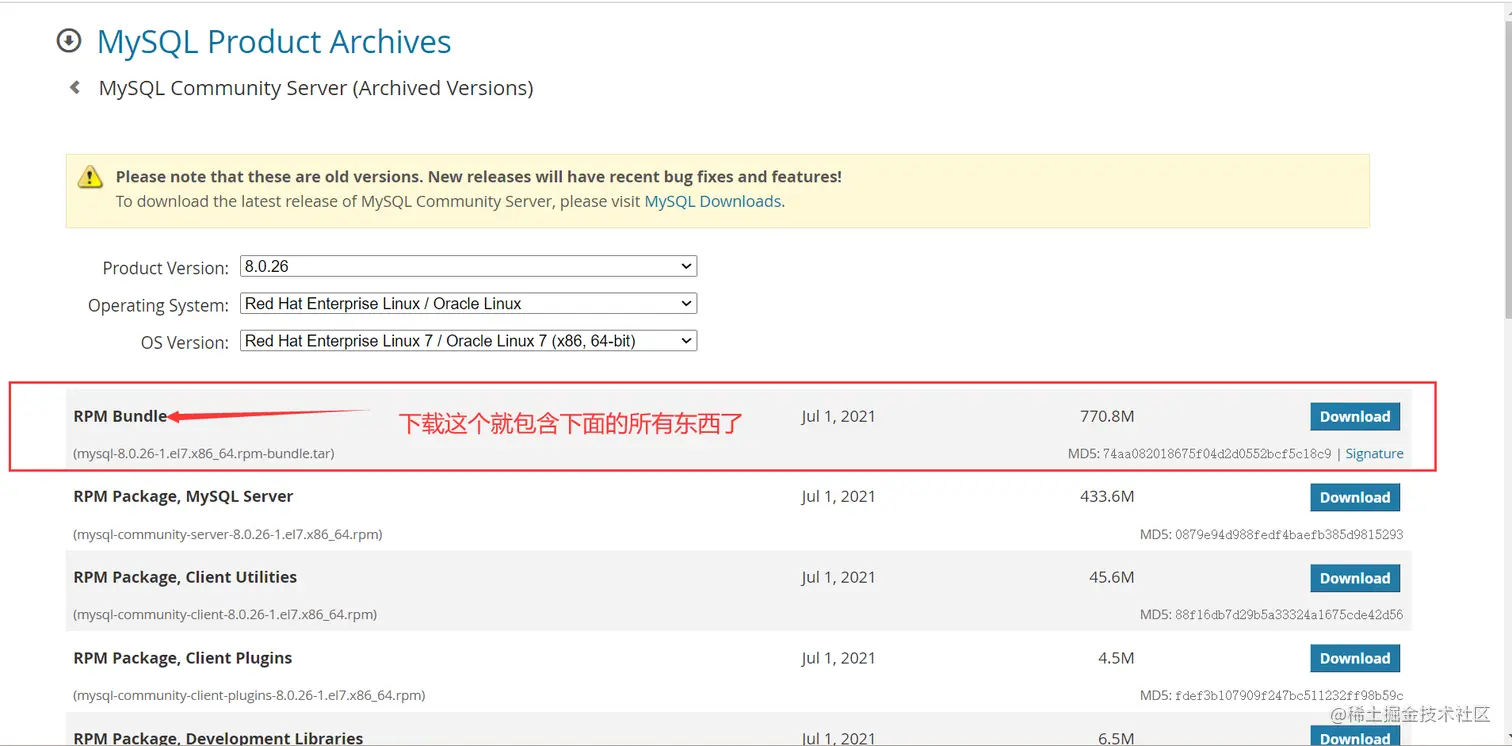Image resolution: width=1512 pixels, height=746 pixels.
Task: Download the RPM Bundle
Action: click(1355, 417)
